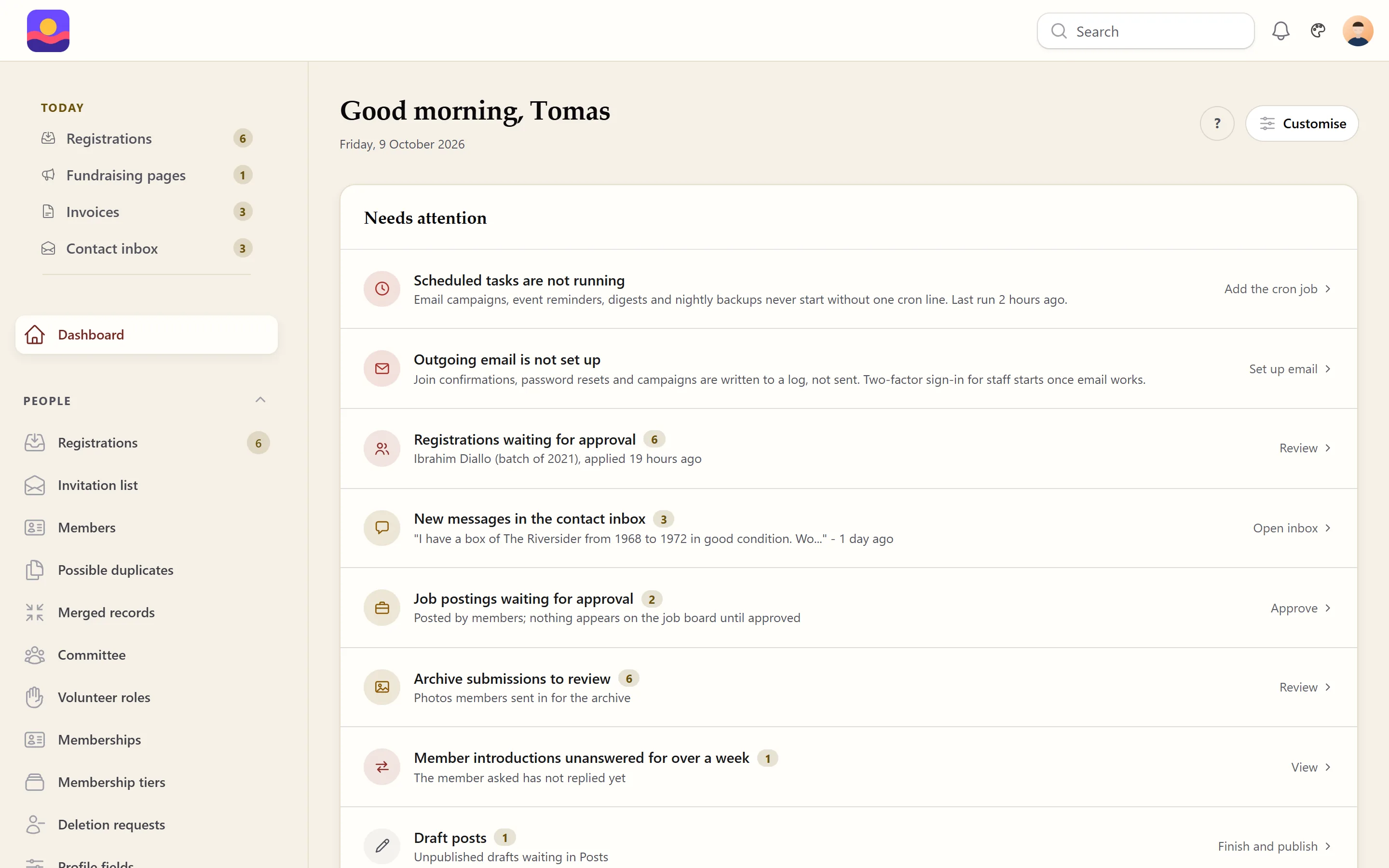The height and width of the screenshot is (868, 1389).
Task: Select Dashboard in the sidebar
Action: point(147,335)
